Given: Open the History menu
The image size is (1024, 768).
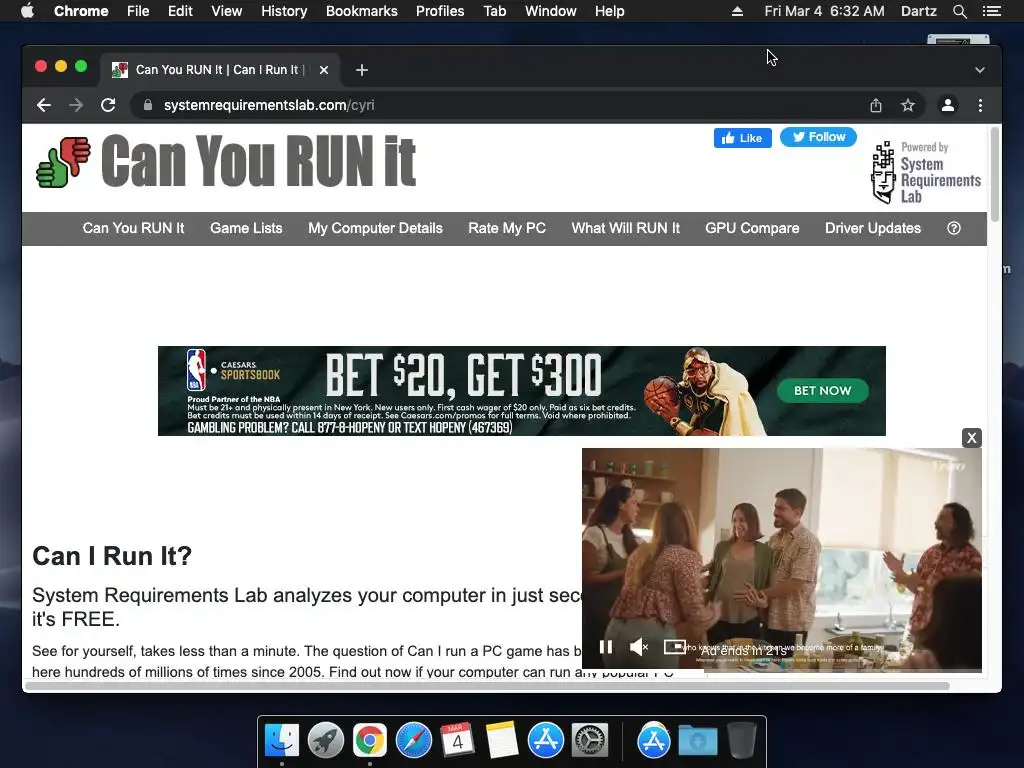Looking at the screenshot, I should coord(284,11).
